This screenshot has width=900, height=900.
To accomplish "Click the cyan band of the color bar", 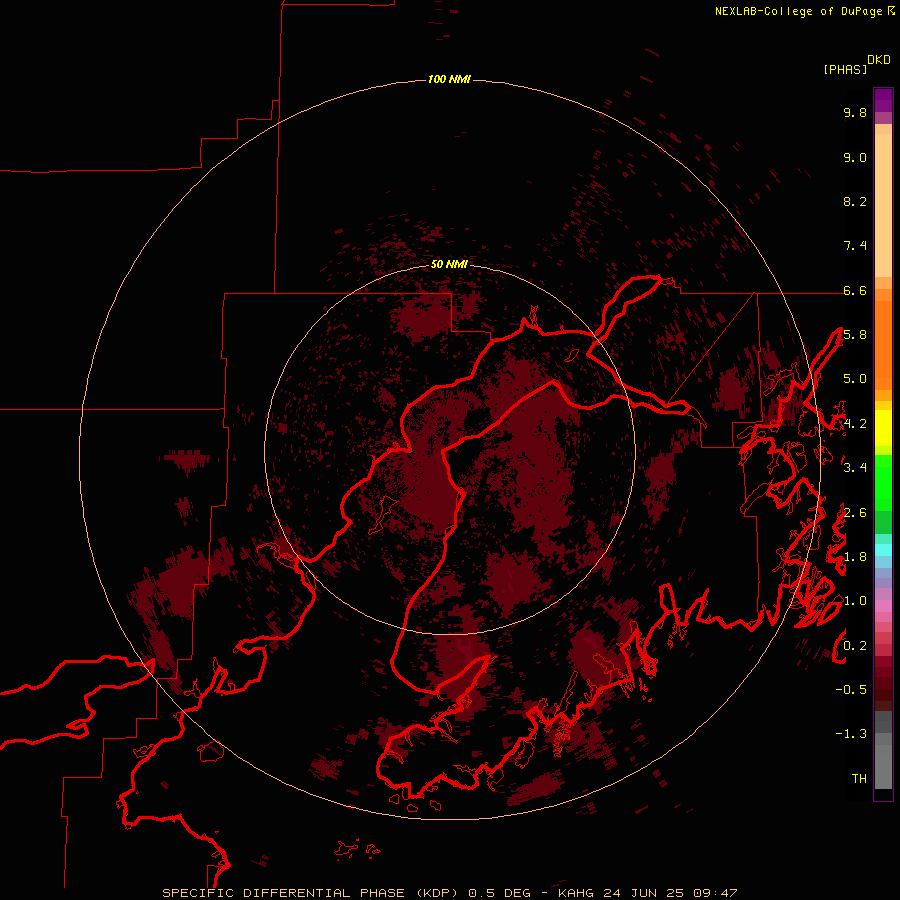I will [x=883, y=550].
